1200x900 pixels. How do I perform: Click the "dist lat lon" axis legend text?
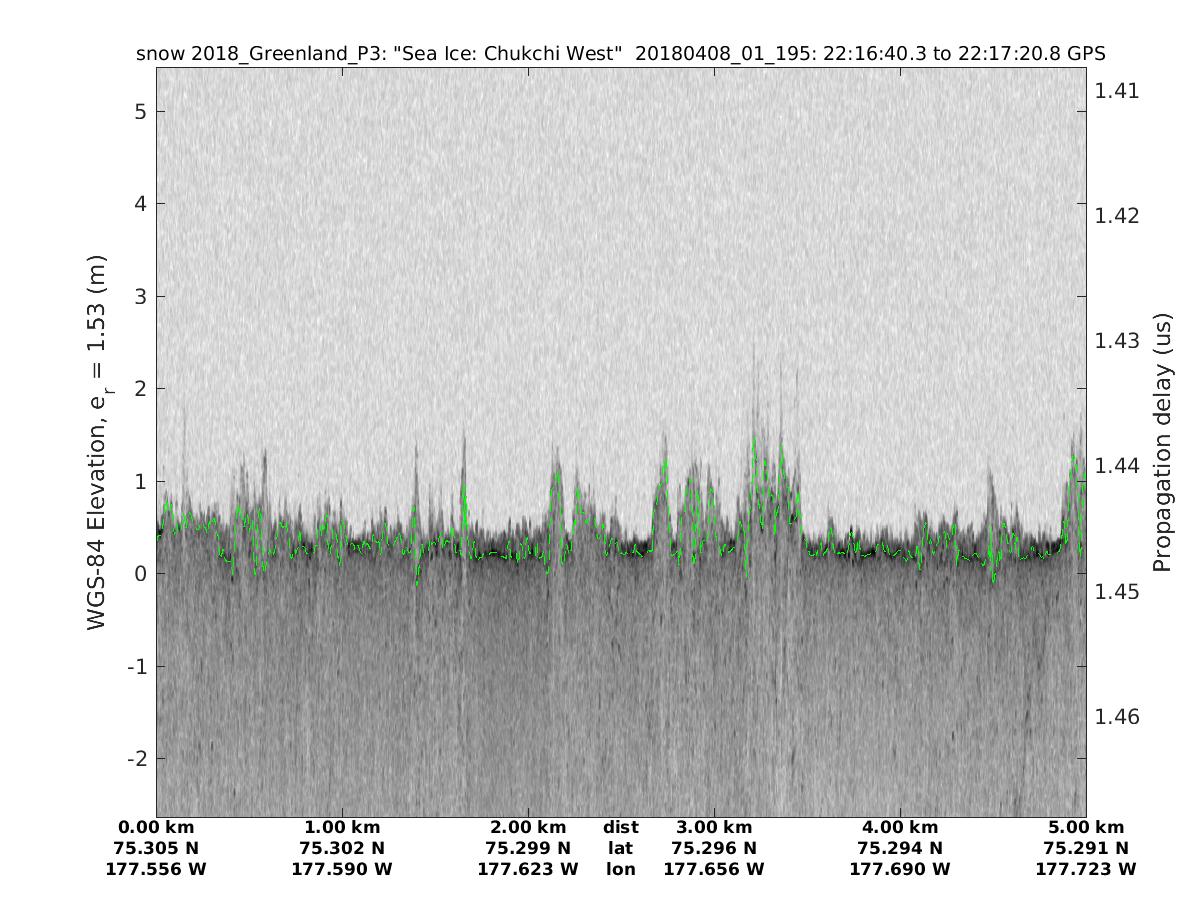(x=620, y=848)
